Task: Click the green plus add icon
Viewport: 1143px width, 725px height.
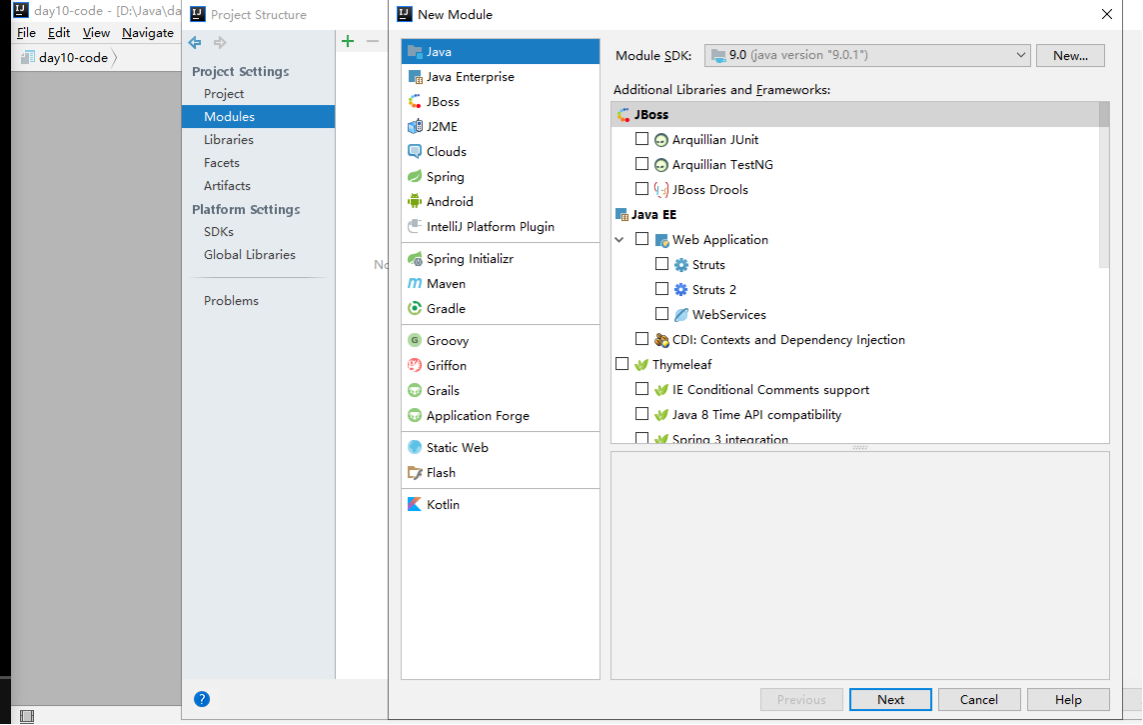Action: tap(347, 41)
